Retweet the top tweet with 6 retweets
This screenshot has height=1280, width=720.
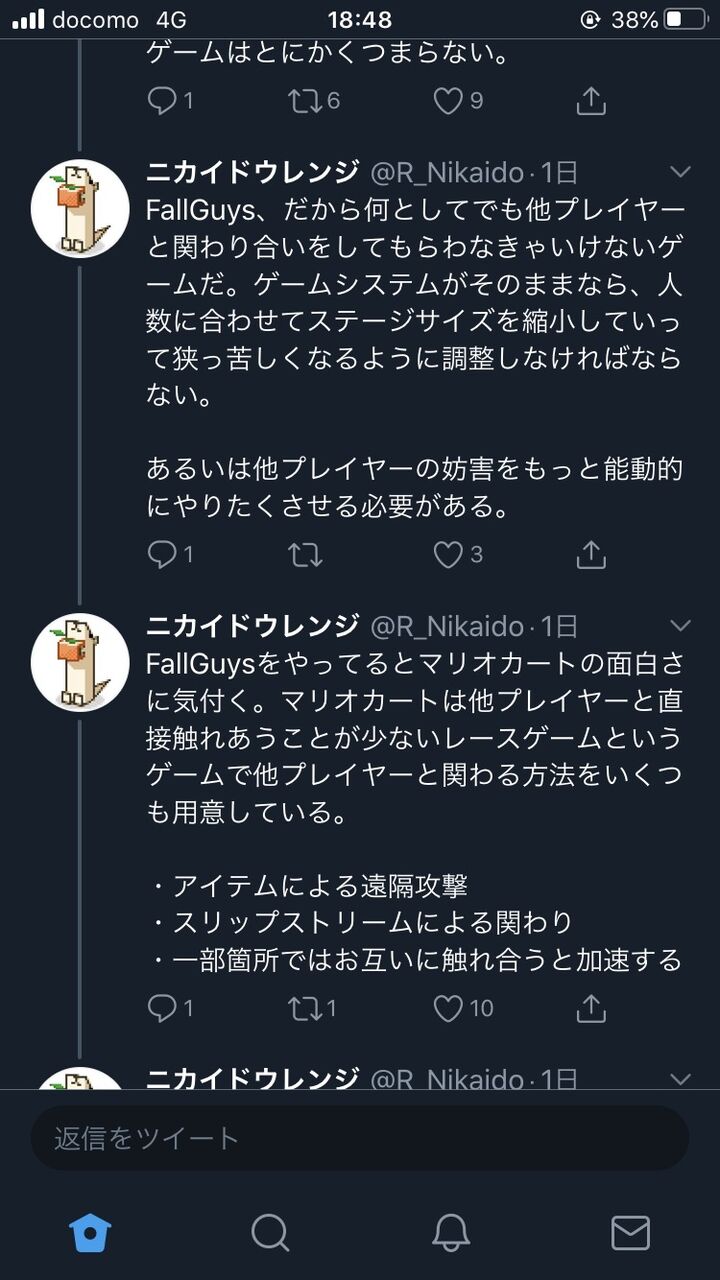[304, 101]
